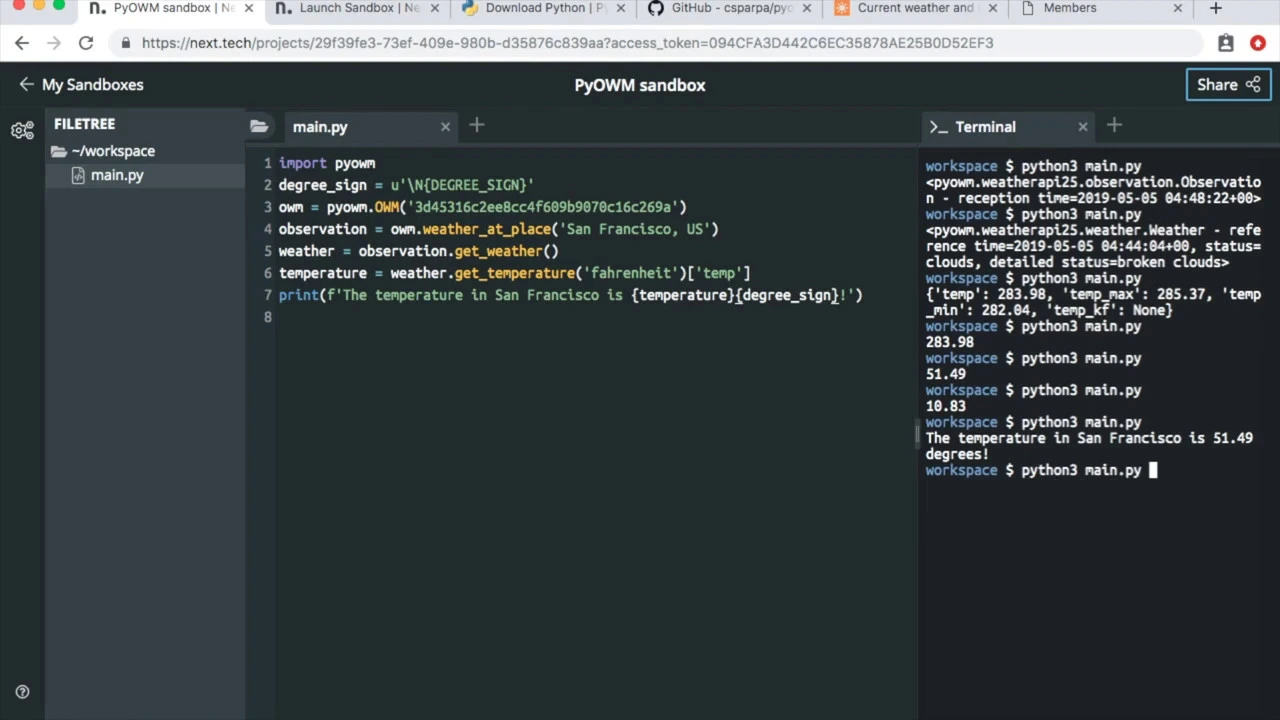Close the main.py editor tab
Viewport: 1280px width, 720px height.
pyautogui.click(x=445, y=126)
